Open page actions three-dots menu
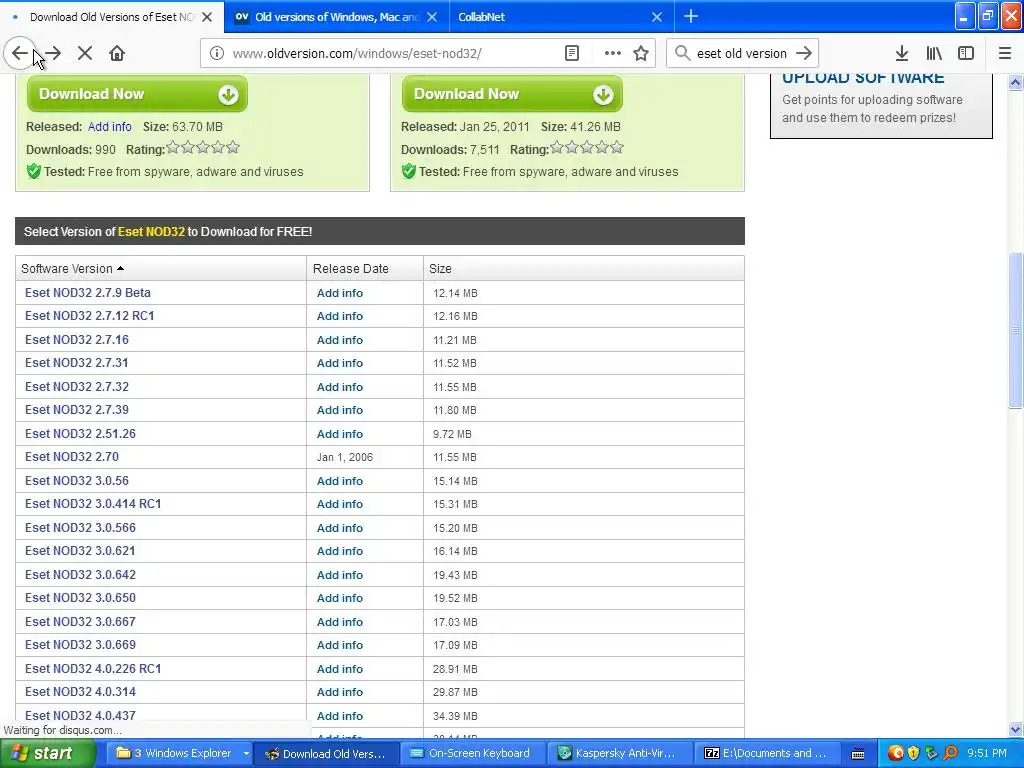The width and height of the screenshot is (1024, 768). (612, 54)
